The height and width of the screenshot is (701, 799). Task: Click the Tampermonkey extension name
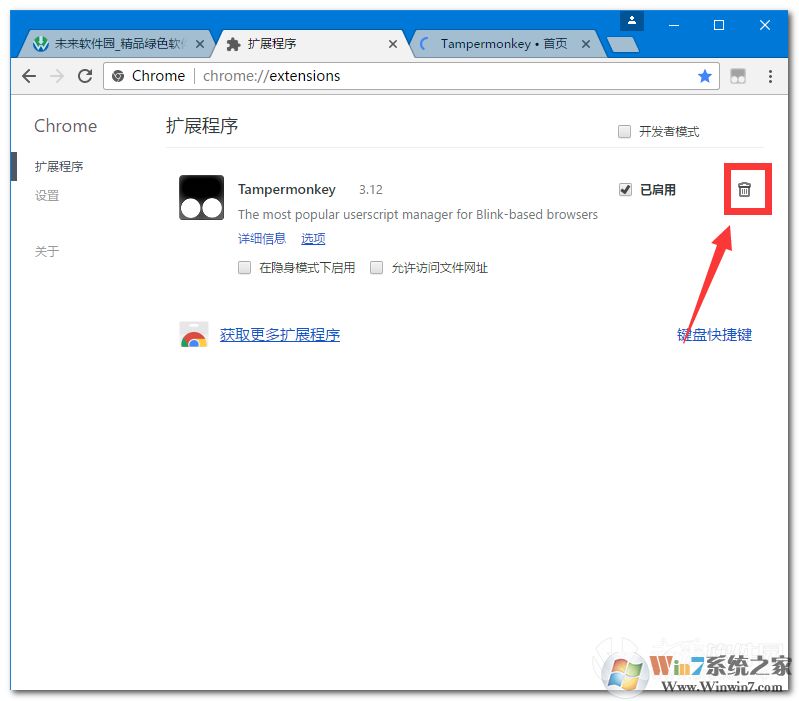[x=287, y=190]
